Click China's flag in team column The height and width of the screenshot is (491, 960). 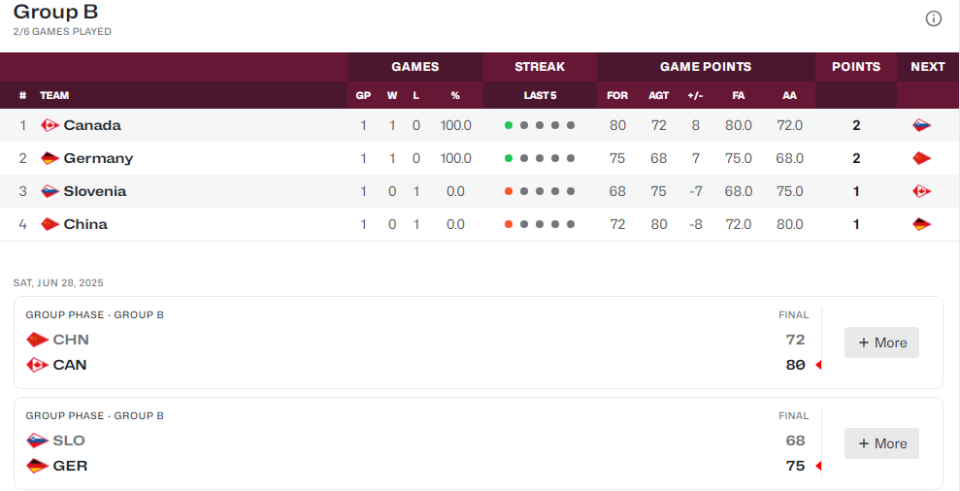50,225
